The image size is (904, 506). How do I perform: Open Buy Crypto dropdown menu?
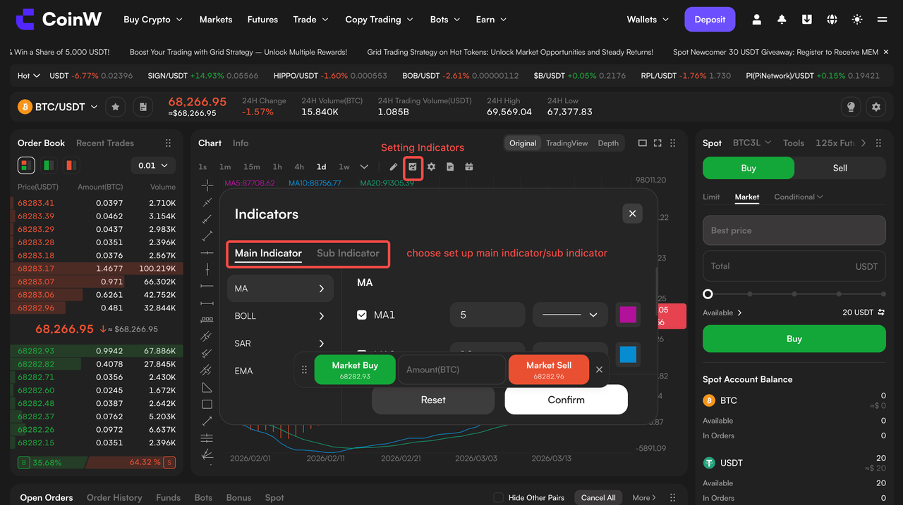click(153, 20)
